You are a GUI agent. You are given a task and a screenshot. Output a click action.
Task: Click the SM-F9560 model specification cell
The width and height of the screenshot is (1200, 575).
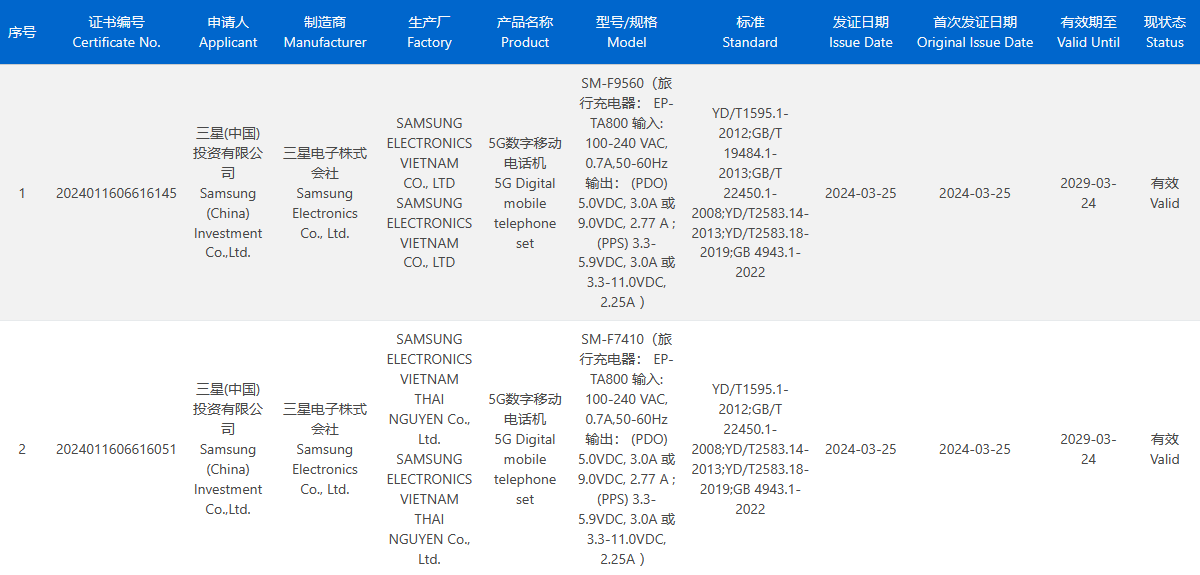[627, 193]
